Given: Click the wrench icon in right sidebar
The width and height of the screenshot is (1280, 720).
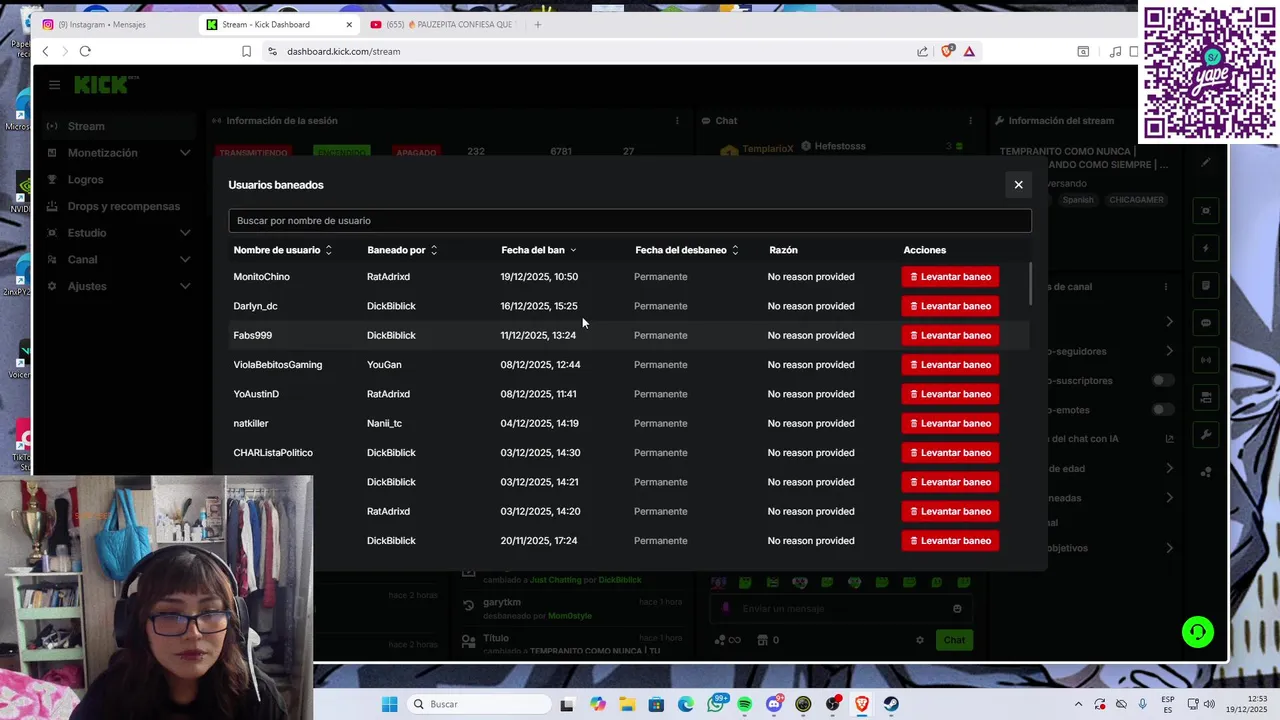Looking at the screenshot, I should coord(1206,435).
